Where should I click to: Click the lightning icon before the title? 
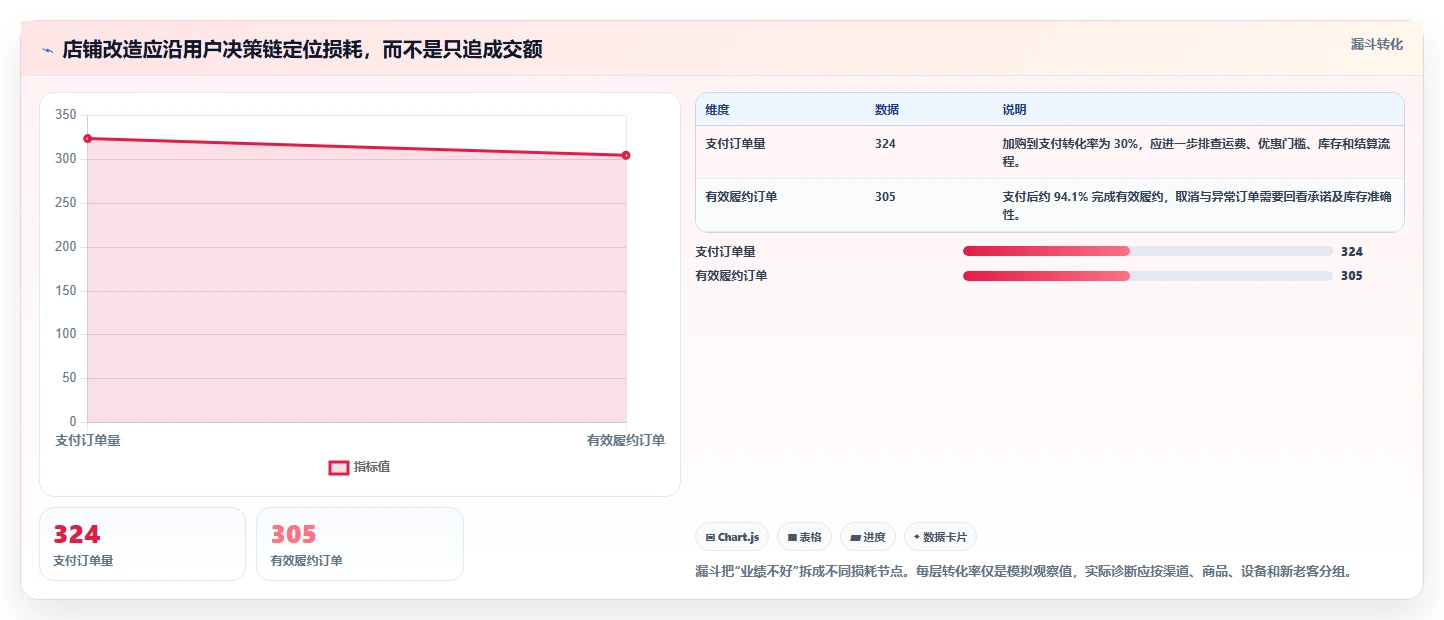pyautogui.click(x=47, y=50)
